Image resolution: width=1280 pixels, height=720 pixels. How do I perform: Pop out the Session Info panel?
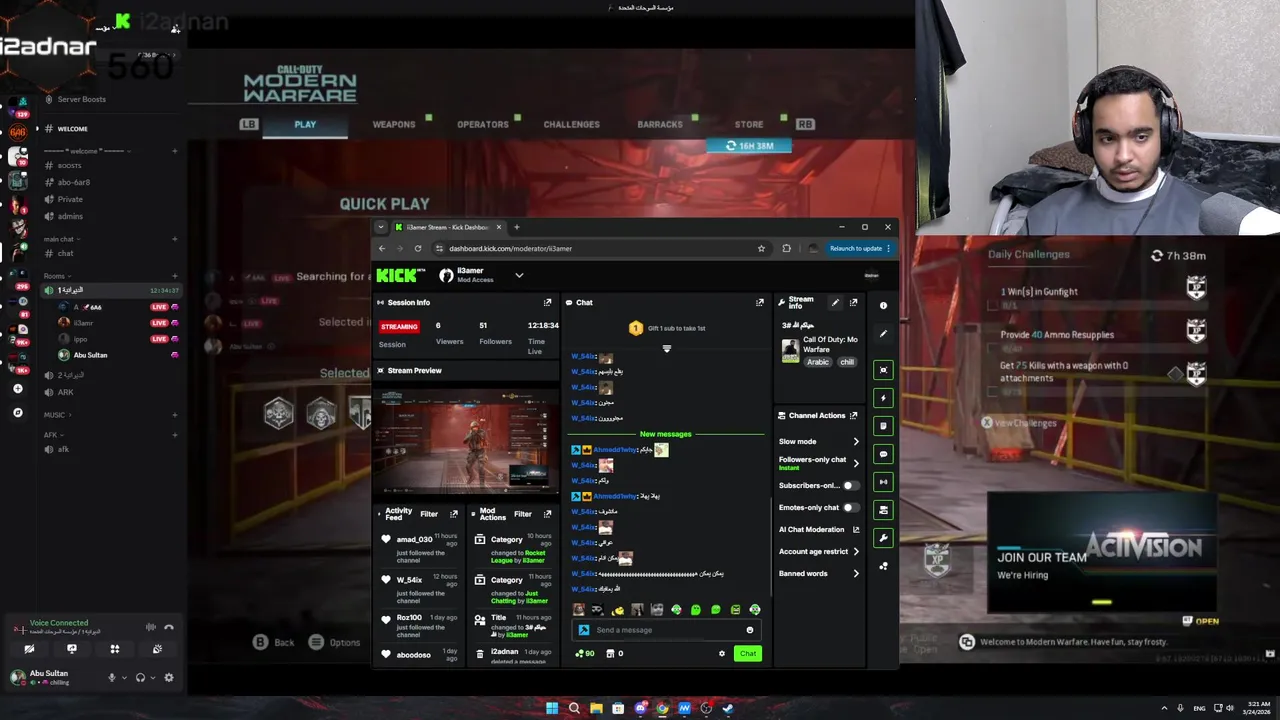pos(547,302)
